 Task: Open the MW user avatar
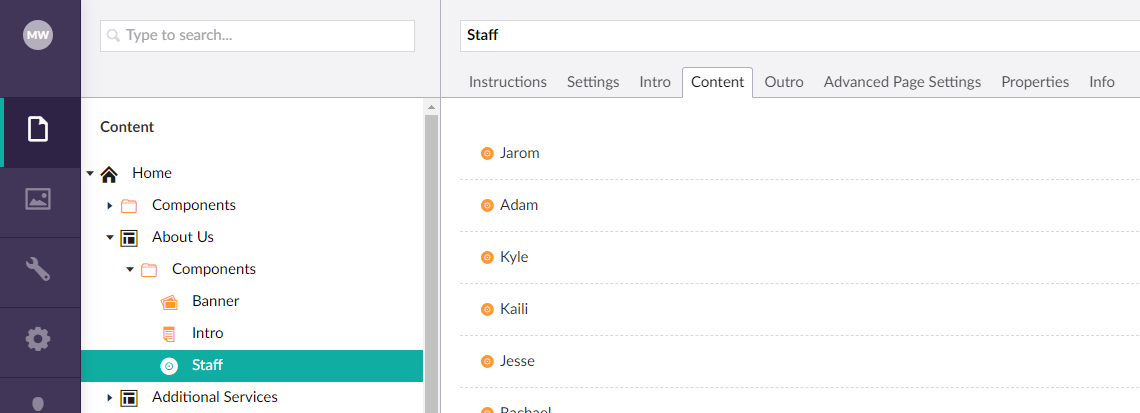tap(38, 35)
